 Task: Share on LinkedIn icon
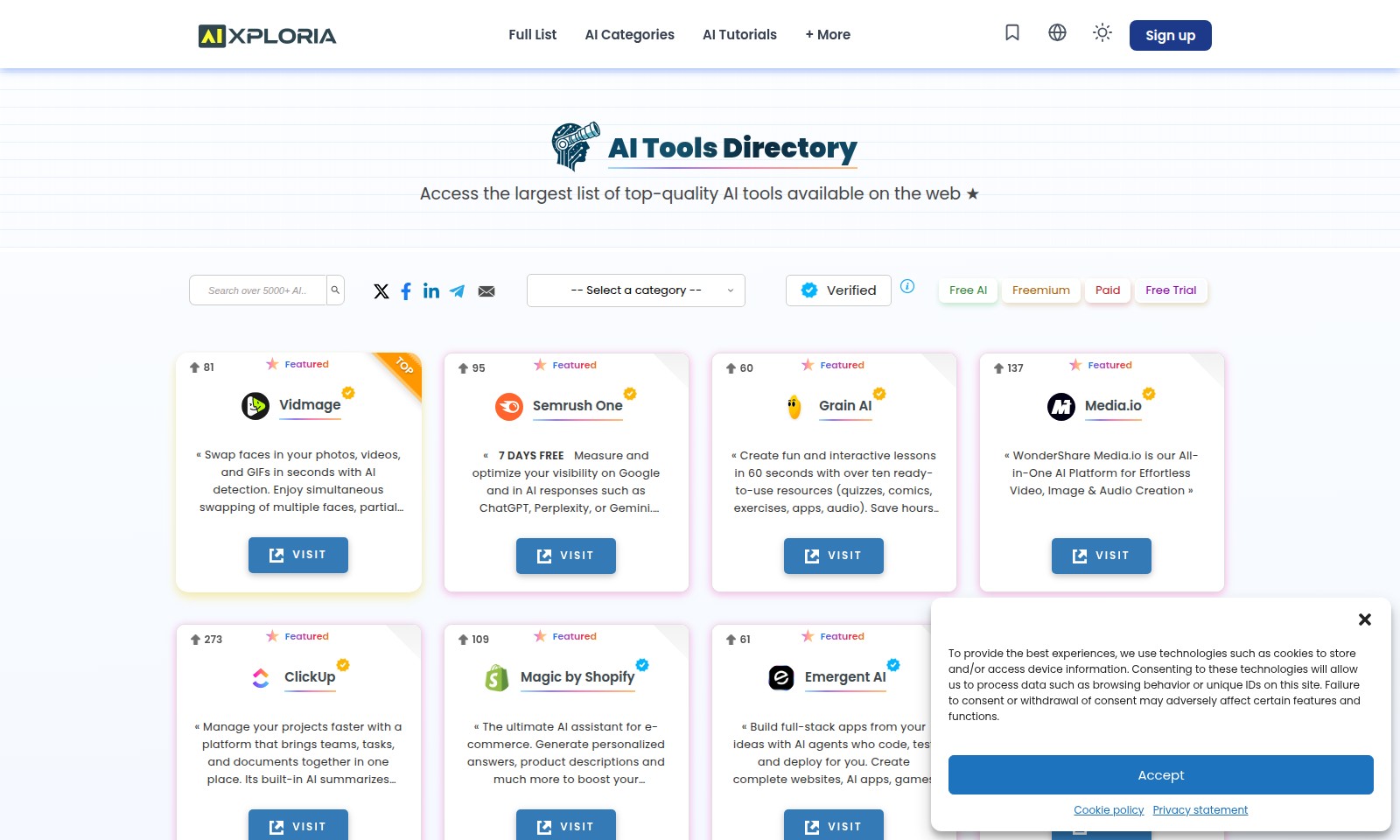coord(431,290)
